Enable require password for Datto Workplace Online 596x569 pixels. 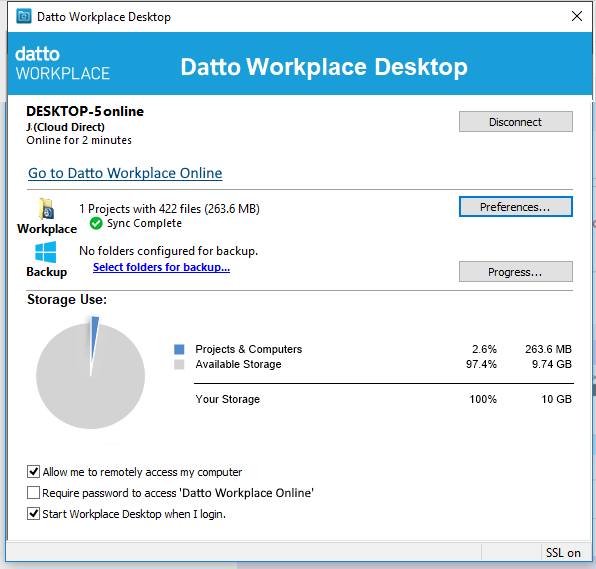point(33,493)
